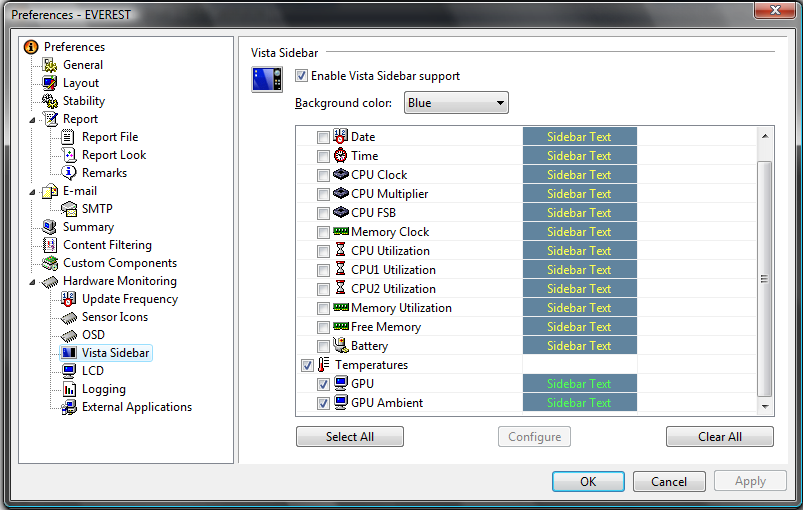803x510 pixels.
Task: Click the SMTP mail icon
Action: point(69,209)
